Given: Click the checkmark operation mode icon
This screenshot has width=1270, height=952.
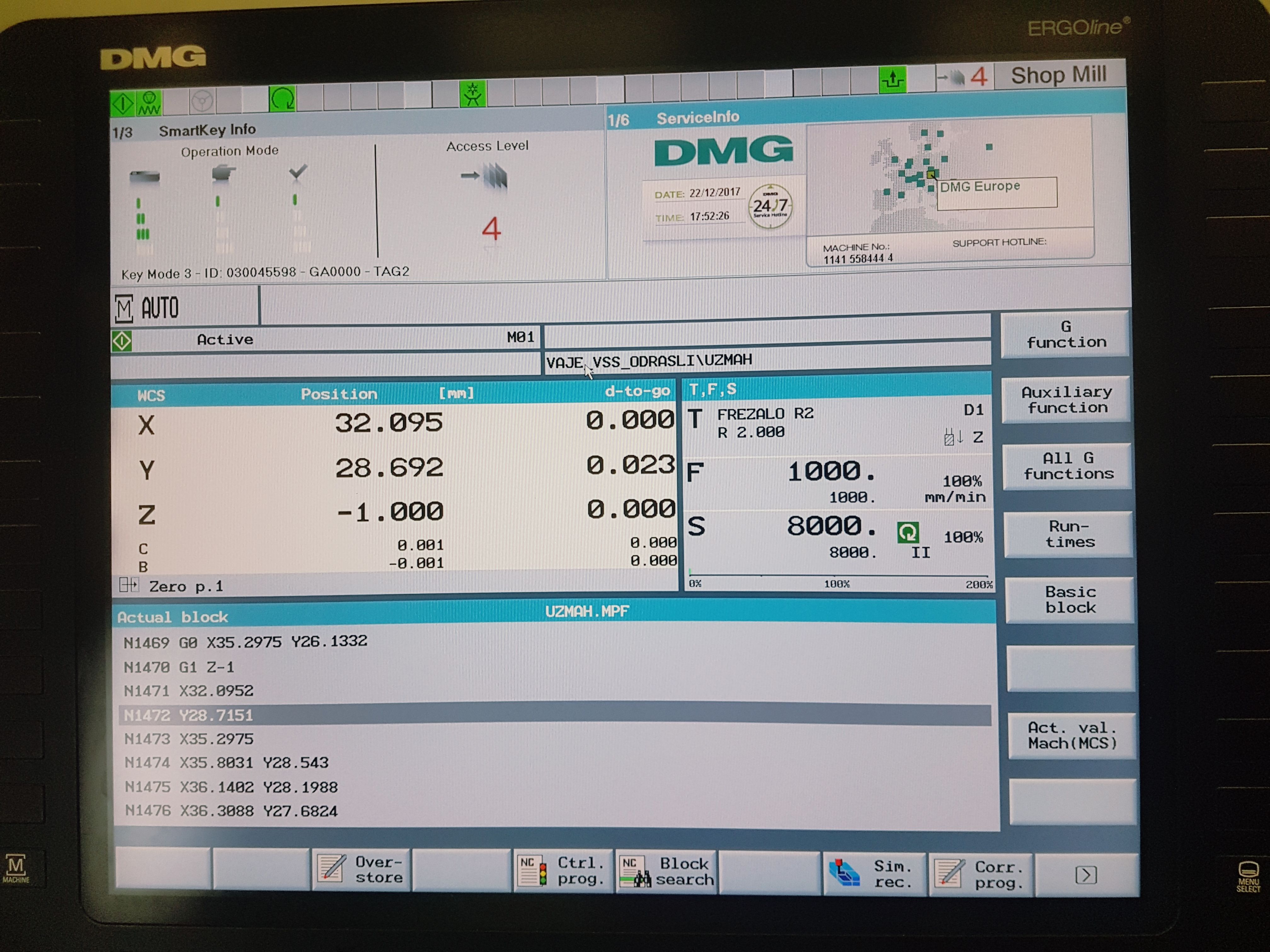Looking at the screenshot, I should pyautogui.click(x=297, y=172).
